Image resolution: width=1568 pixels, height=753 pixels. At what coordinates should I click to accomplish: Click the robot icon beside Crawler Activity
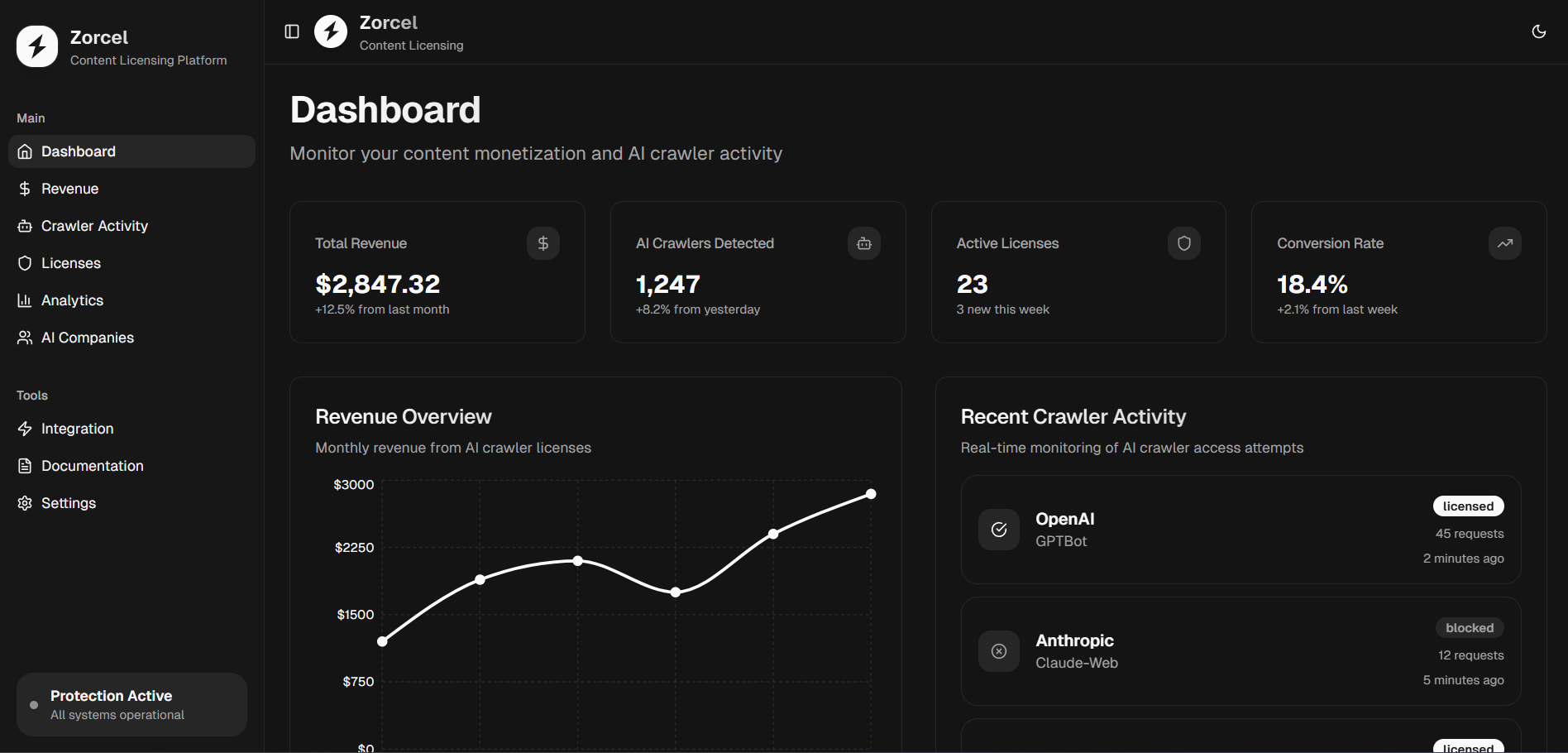[x=25, y=226]
